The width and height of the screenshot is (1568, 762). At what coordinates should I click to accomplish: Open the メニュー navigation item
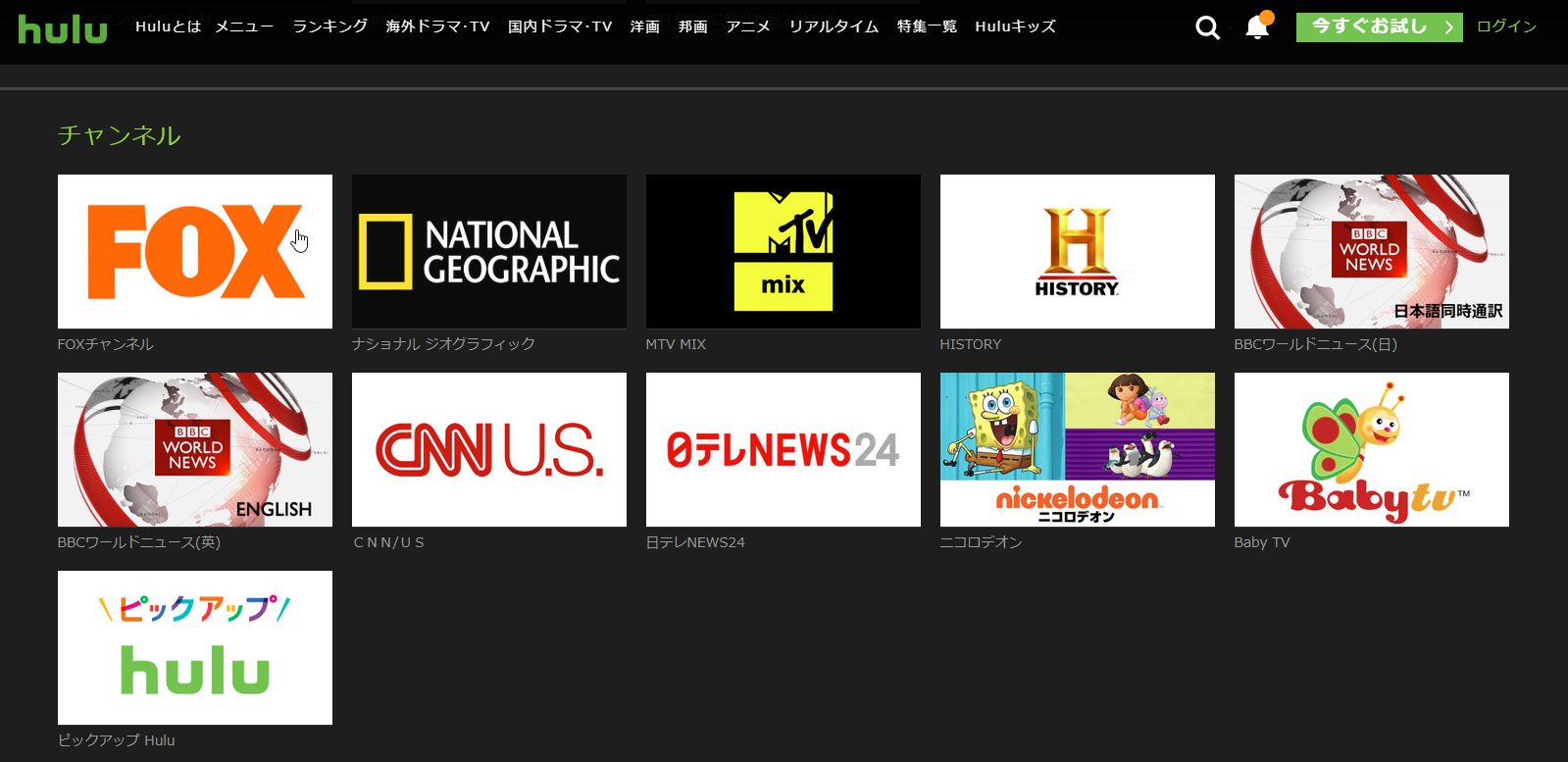[244, 26]
